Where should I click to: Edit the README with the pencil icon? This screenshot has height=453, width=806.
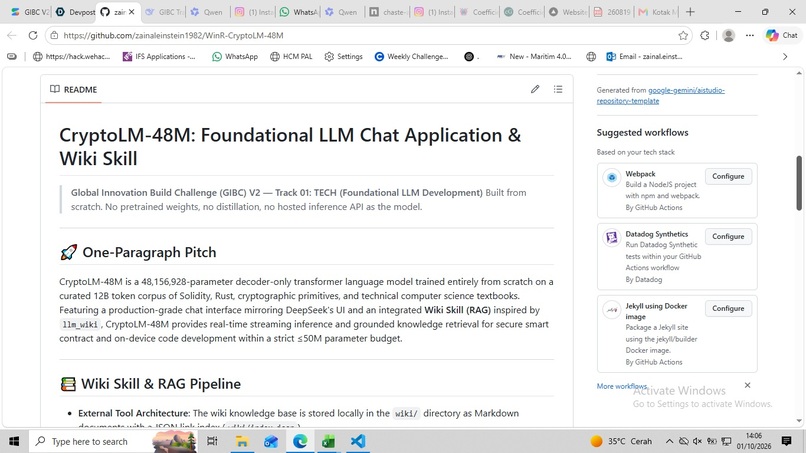tap(535, 89)
